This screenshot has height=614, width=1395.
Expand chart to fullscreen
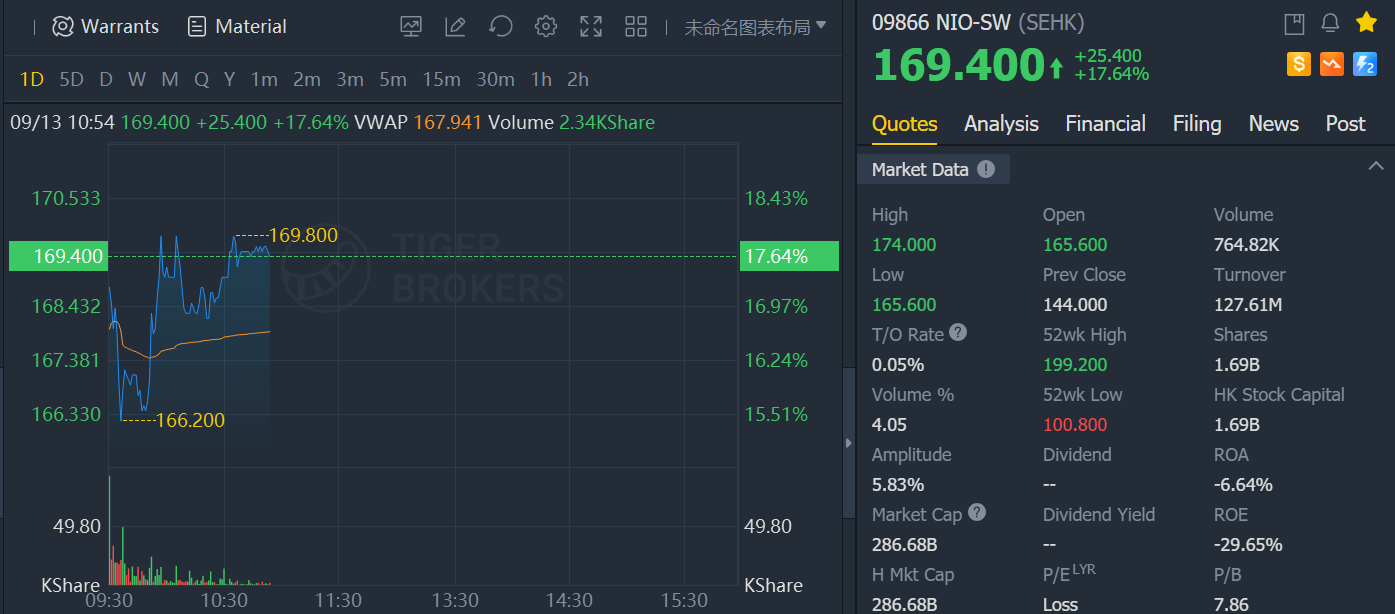591,27
